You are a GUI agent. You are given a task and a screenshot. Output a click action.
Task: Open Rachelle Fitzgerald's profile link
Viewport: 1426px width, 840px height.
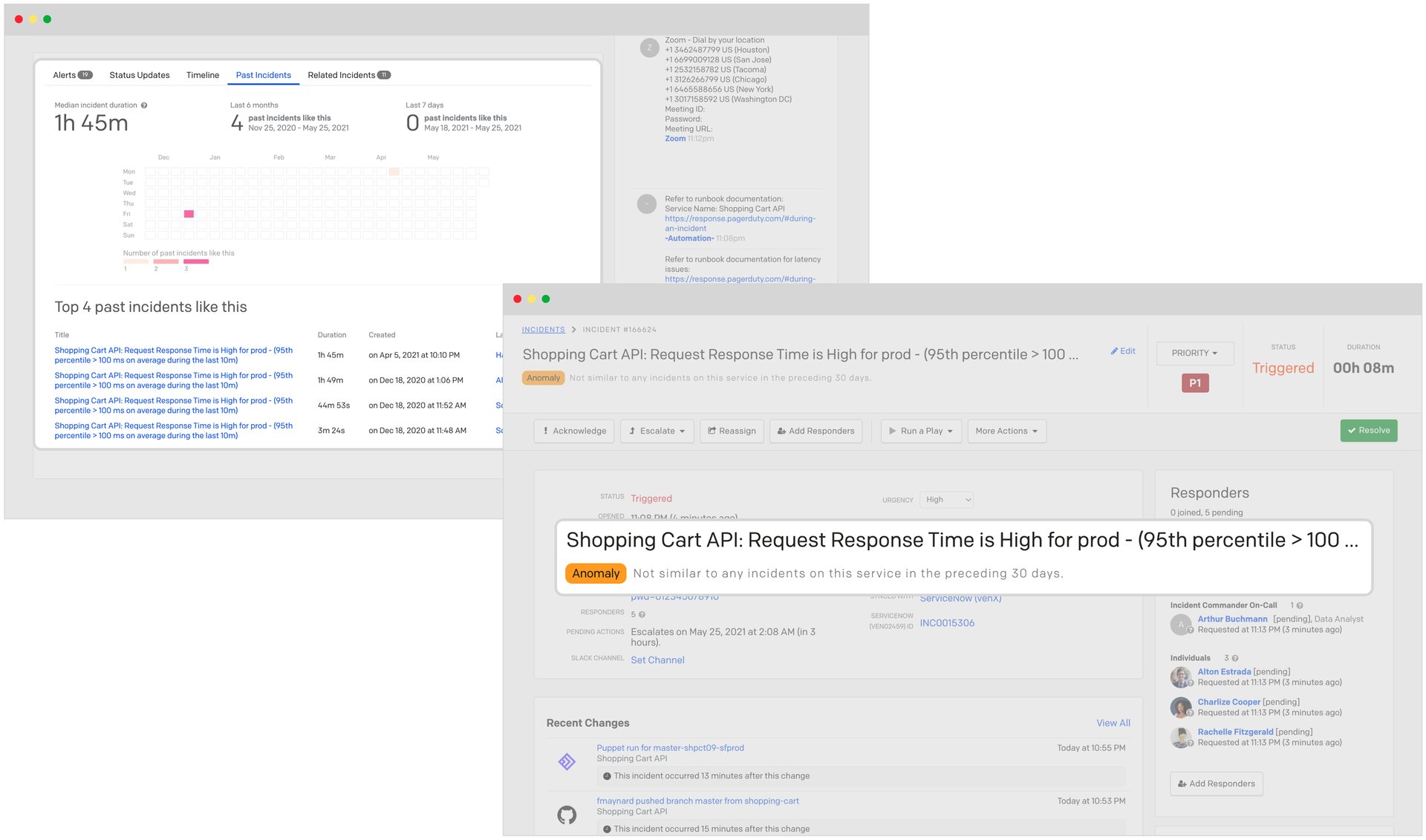pyautogui.click(x=1235, y=732)
